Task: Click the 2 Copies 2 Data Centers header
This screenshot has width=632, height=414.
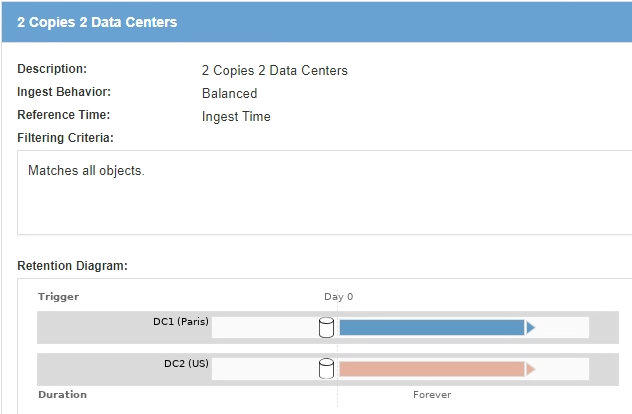Action: [x=97, y=22]
